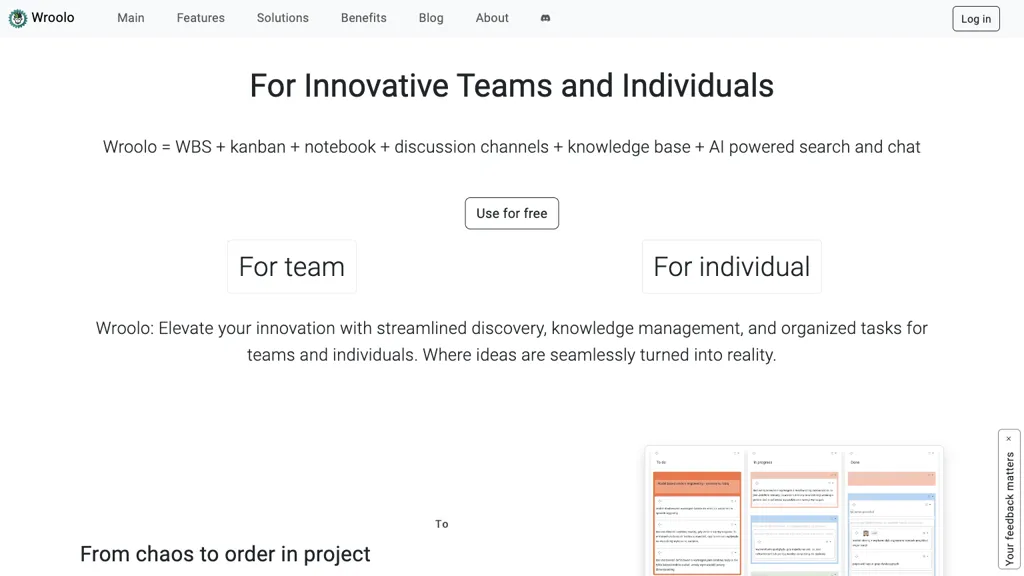This screenshot has height=576, width=1024.
Task: Select Solutions in the navigation bar
Action: click(x=283, y=18)
